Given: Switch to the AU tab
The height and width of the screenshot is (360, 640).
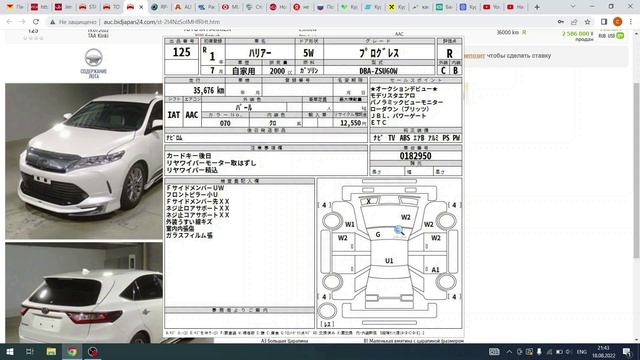Looking at the screenshot, I should pos(183,7).
